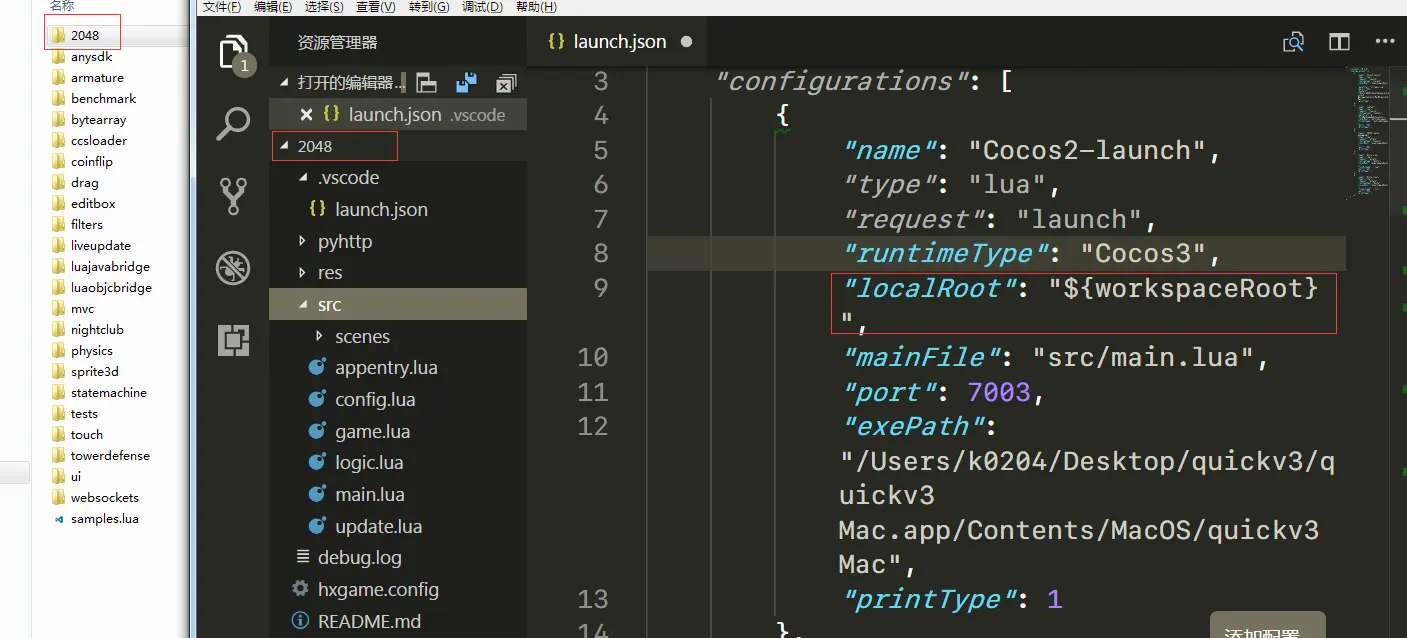Open the 调试(D) menu

click(x=482, y=7)
